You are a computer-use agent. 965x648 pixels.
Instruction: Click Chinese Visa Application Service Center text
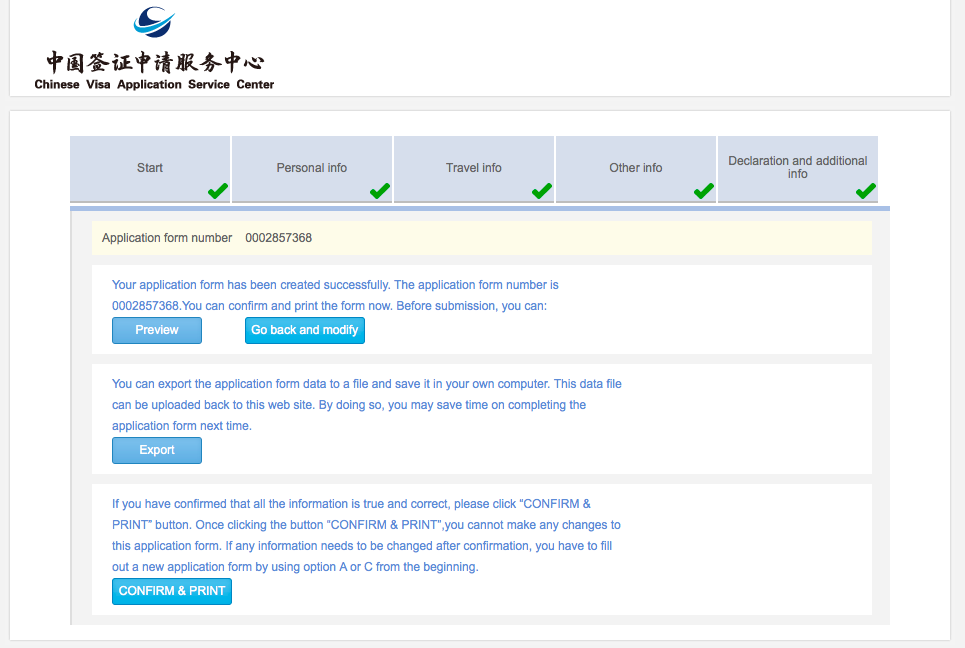click(x=154, y=85)
